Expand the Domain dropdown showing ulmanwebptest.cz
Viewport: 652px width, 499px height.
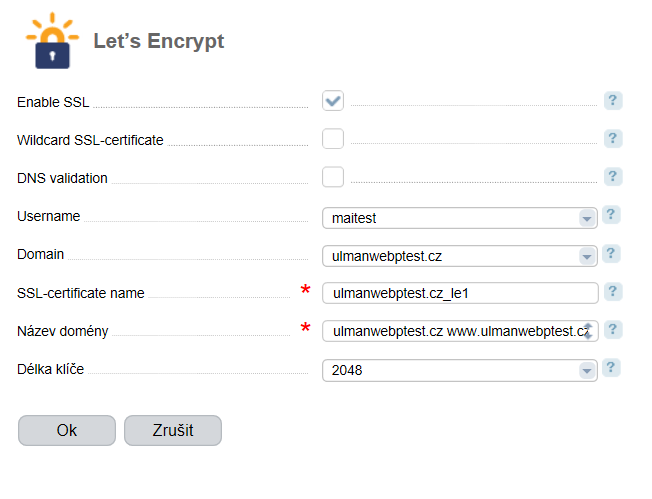(x=460, y=256)
